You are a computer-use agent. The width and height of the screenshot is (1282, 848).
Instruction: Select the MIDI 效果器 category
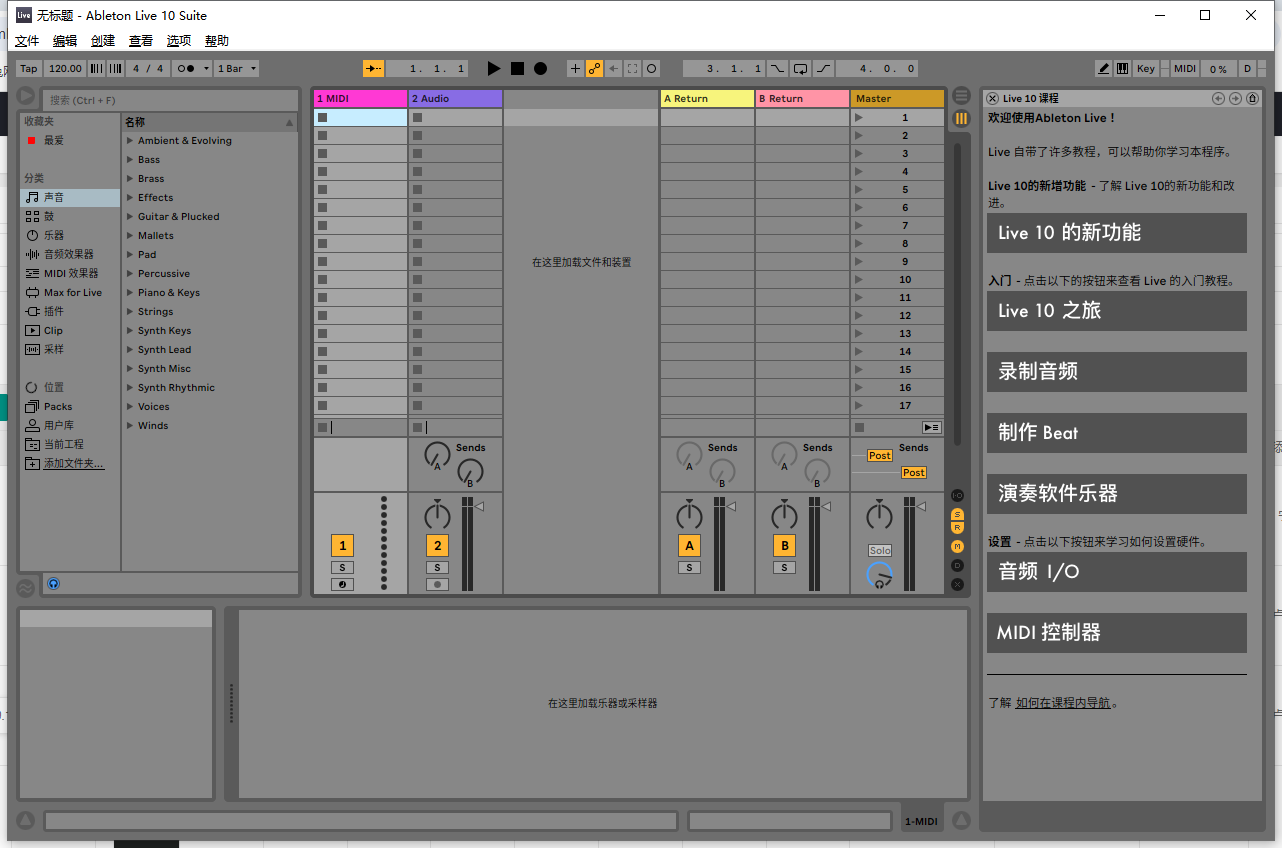(x=70, y=273)
